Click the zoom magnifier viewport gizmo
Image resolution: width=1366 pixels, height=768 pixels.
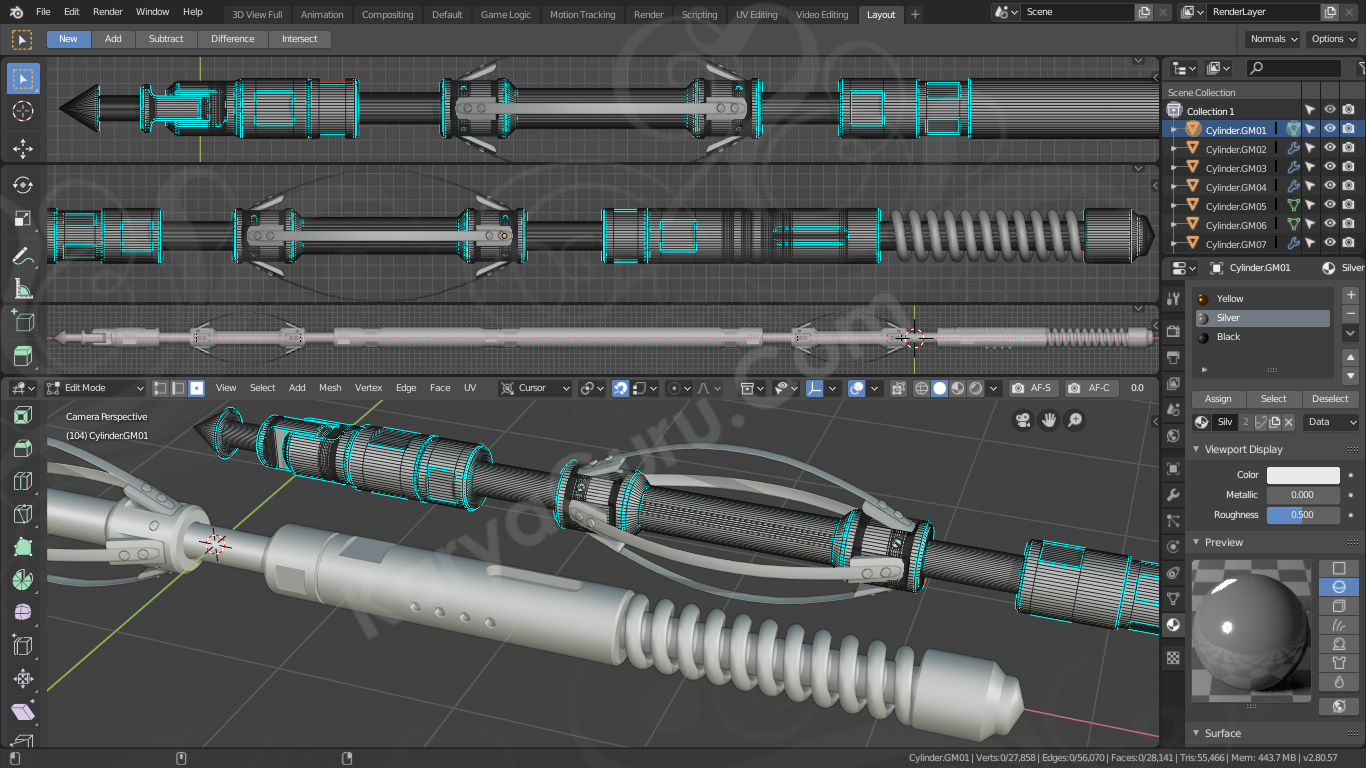1075,420
